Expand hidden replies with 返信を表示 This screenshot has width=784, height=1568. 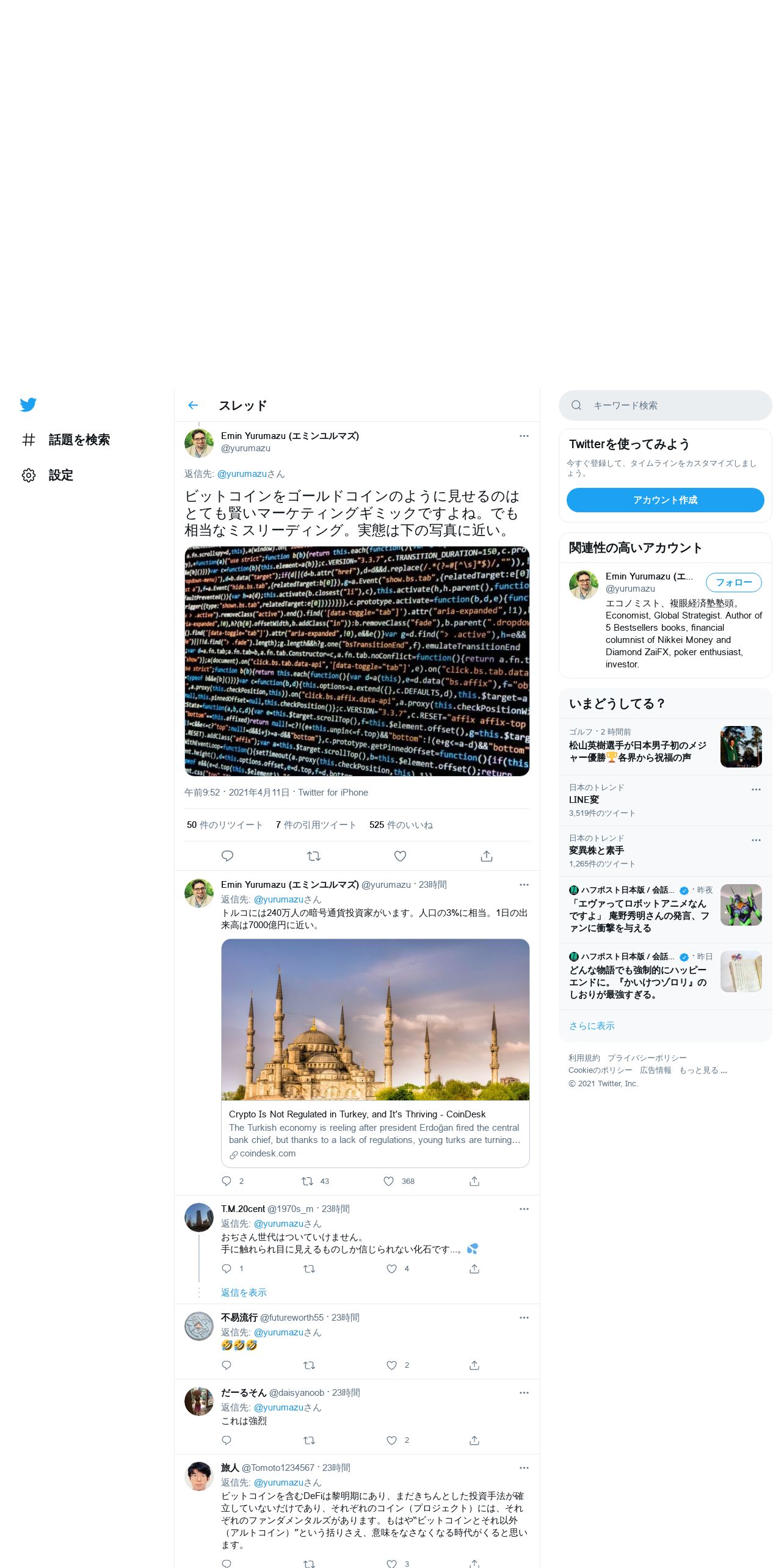(244, 1293)
